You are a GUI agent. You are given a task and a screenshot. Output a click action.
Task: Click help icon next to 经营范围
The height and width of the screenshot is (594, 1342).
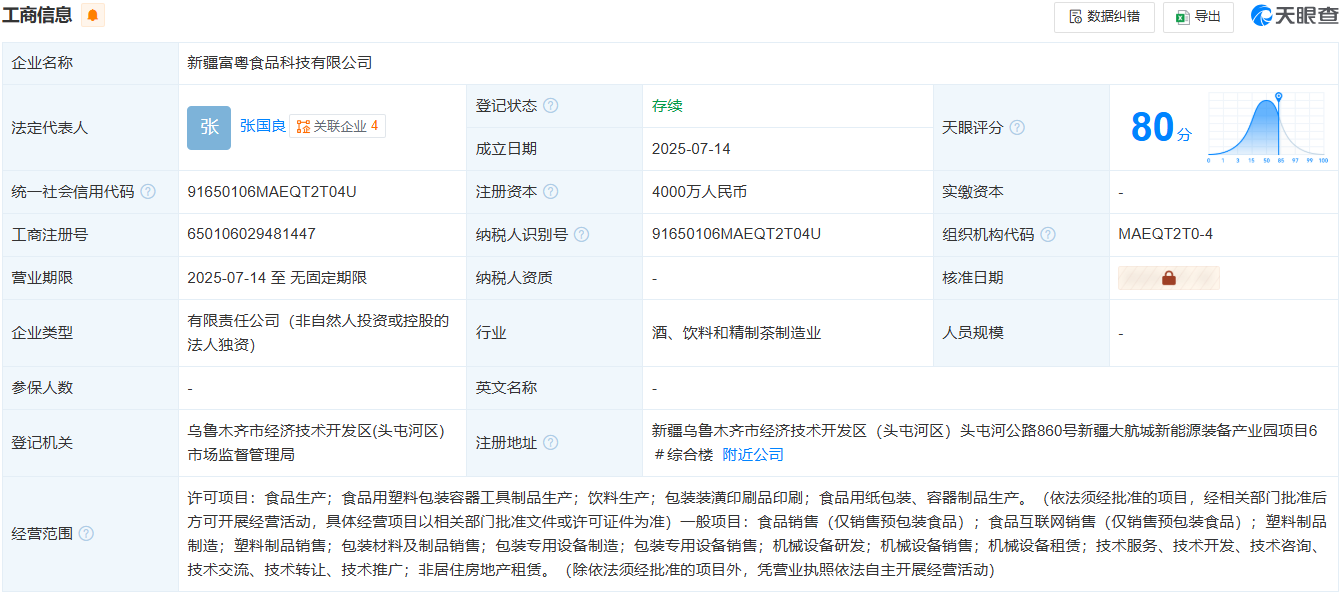click(86, 534)
